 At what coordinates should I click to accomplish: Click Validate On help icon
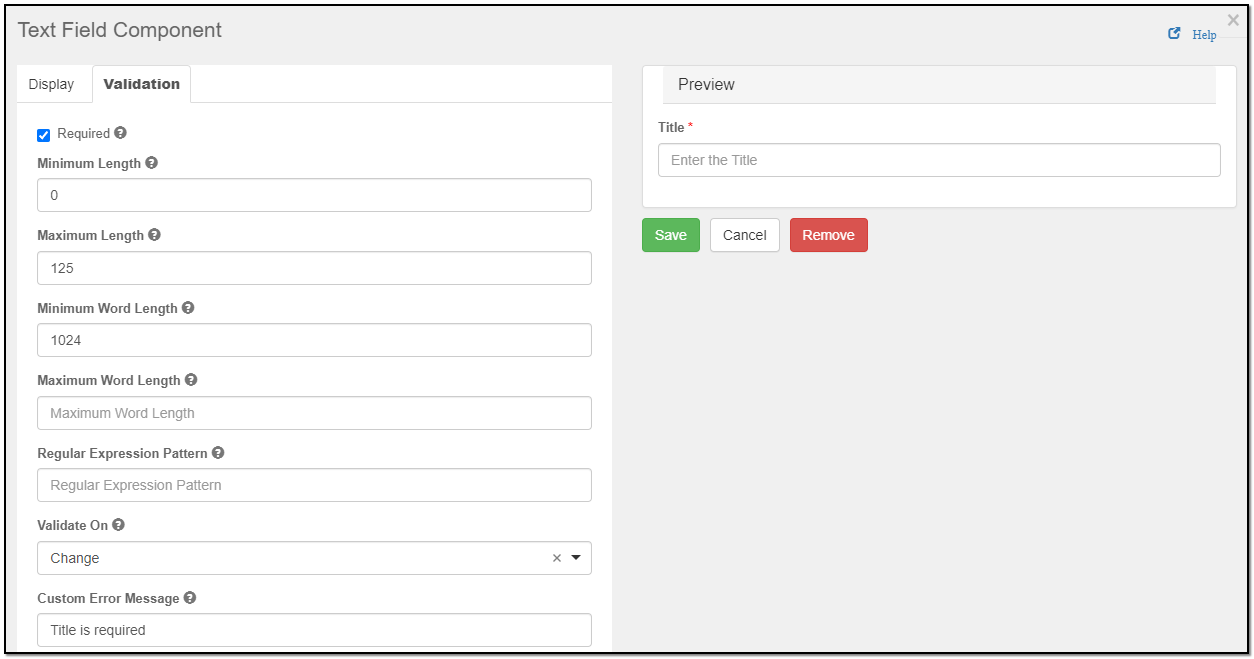[x=118, y=525]
